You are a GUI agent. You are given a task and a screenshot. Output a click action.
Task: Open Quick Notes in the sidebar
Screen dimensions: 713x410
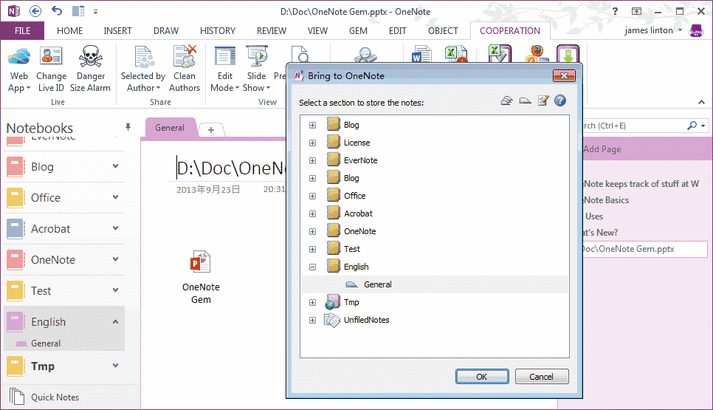[55, 397]
